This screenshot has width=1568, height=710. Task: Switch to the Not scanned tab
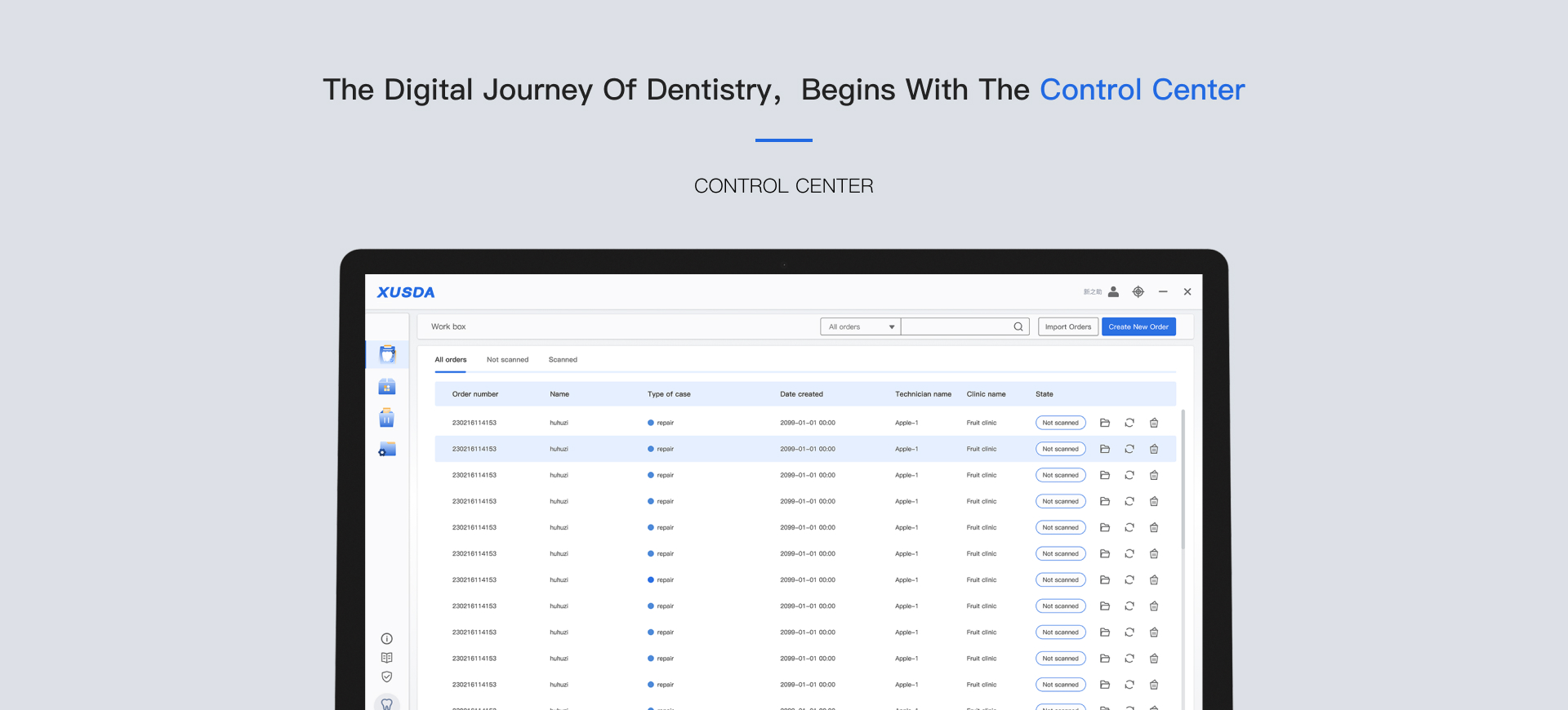tap(507, 360)
